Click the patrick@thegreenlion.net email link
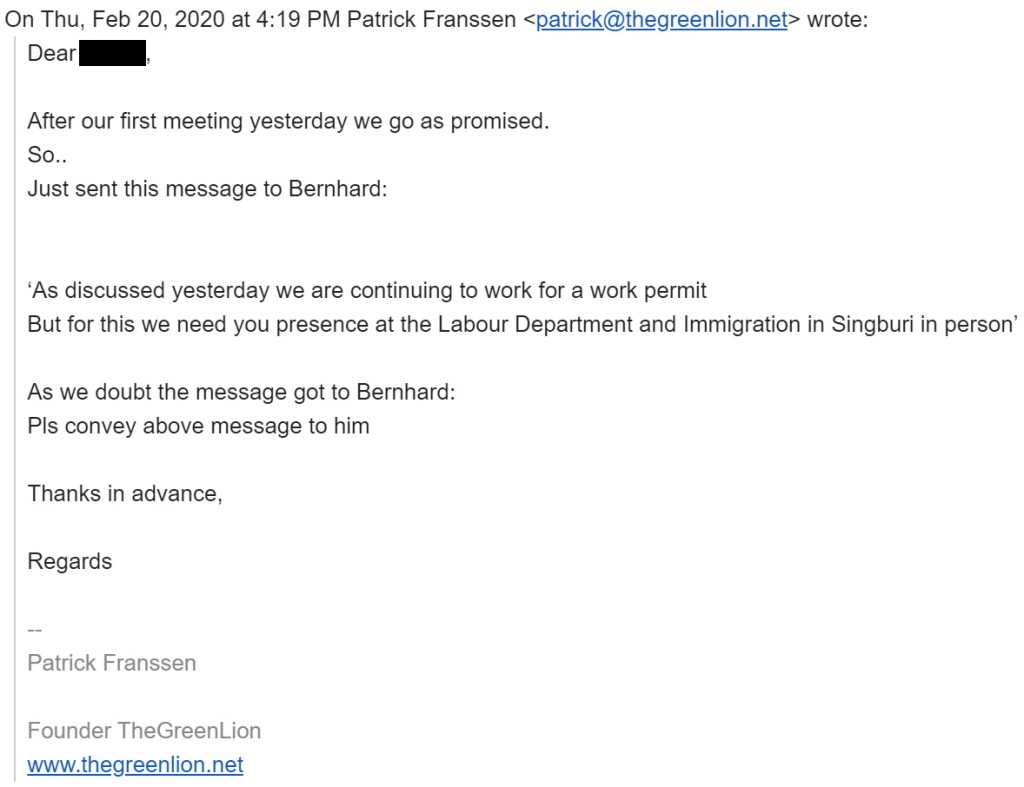This screenshot has height=787, width=1024. [662, 21]
